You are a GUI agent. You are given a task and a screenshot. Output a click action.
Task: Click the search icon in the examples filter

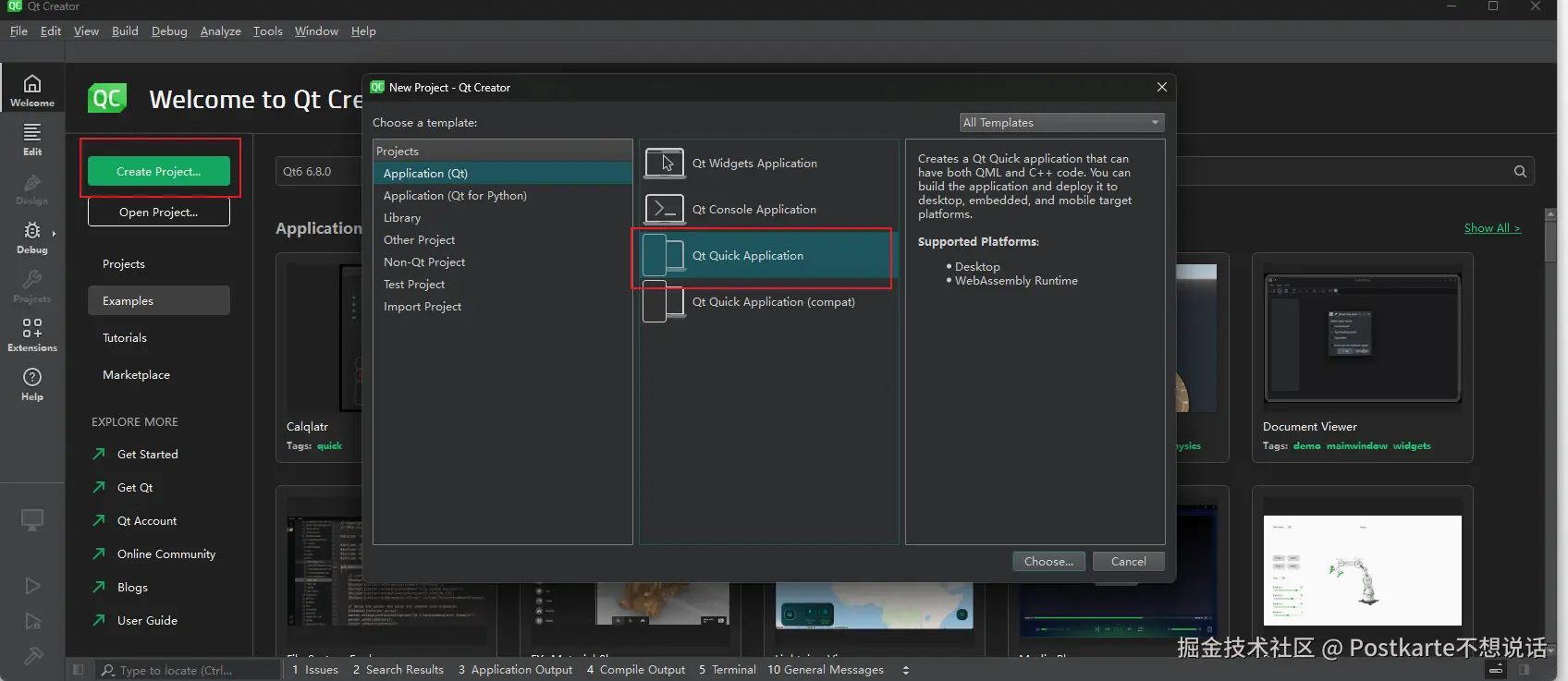coord(1520,171)
